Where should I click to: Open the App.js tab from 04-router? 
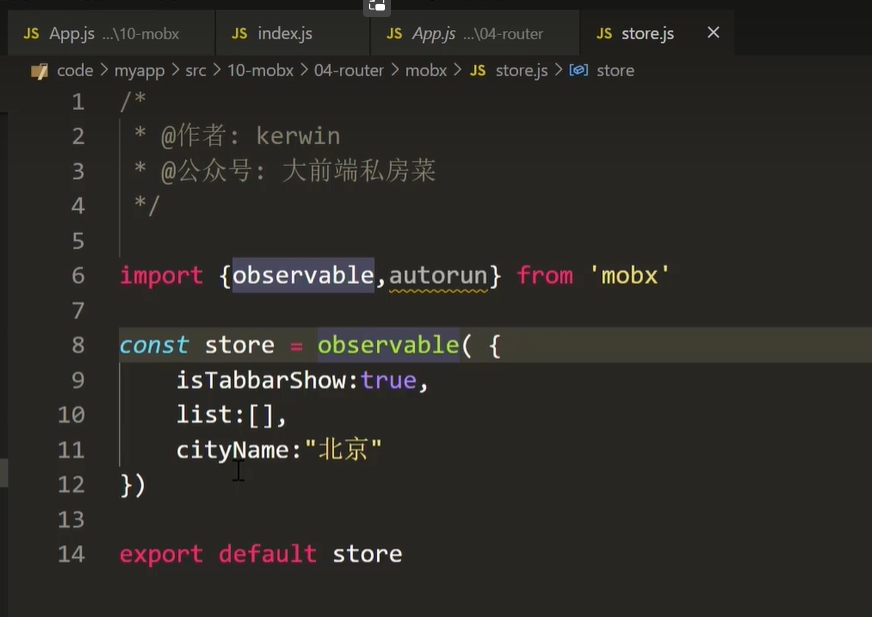click(x=477, y=33)
